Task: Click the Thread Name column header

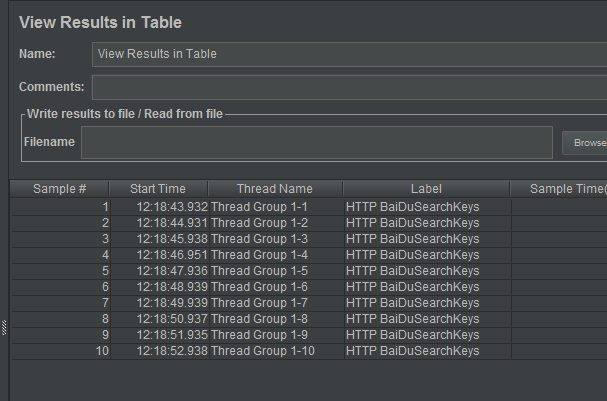Action: [275, 189]
